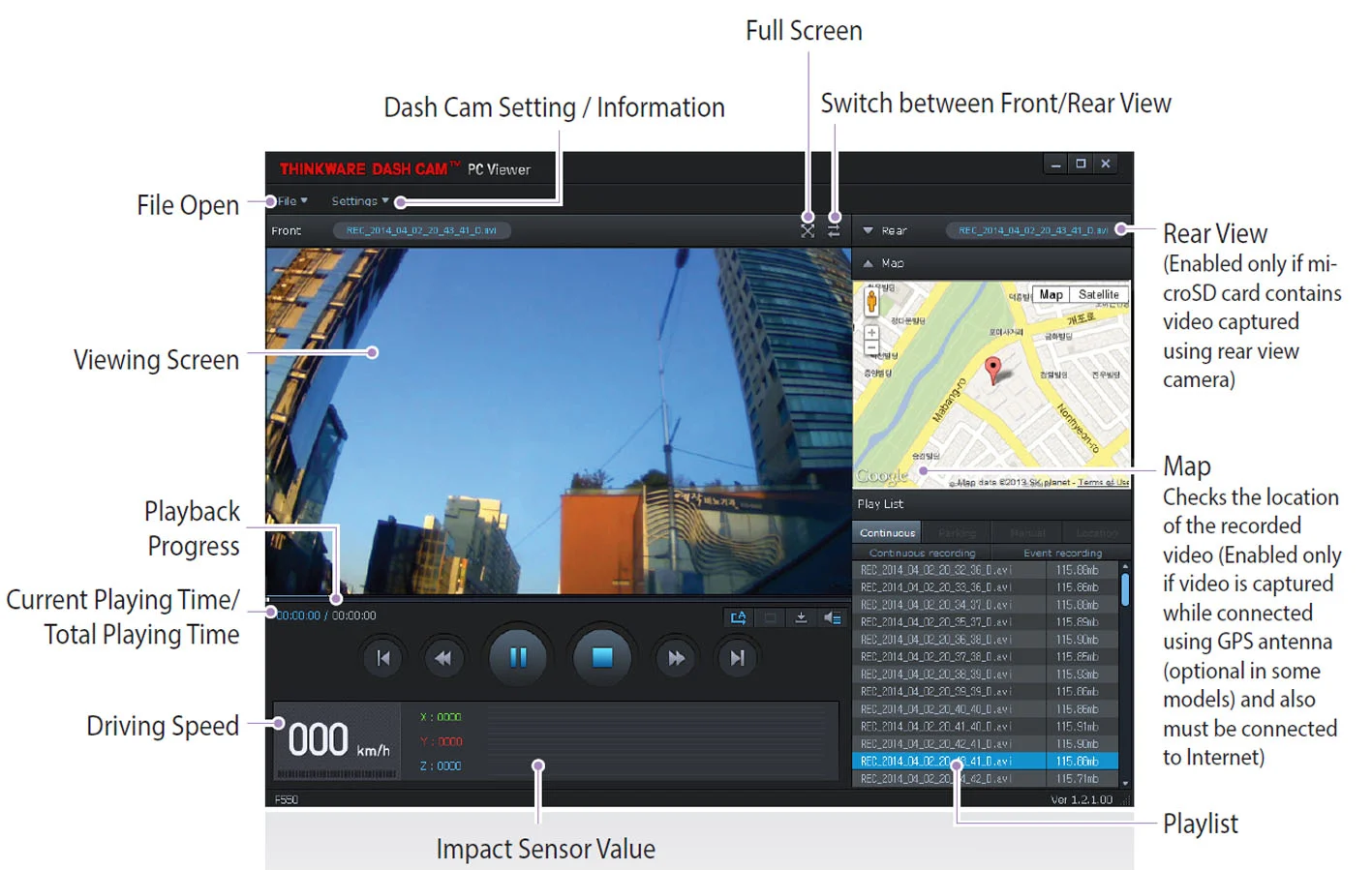
Task: Click the playlist scrollbar thumb
Action: click(x=1125, y=589)
